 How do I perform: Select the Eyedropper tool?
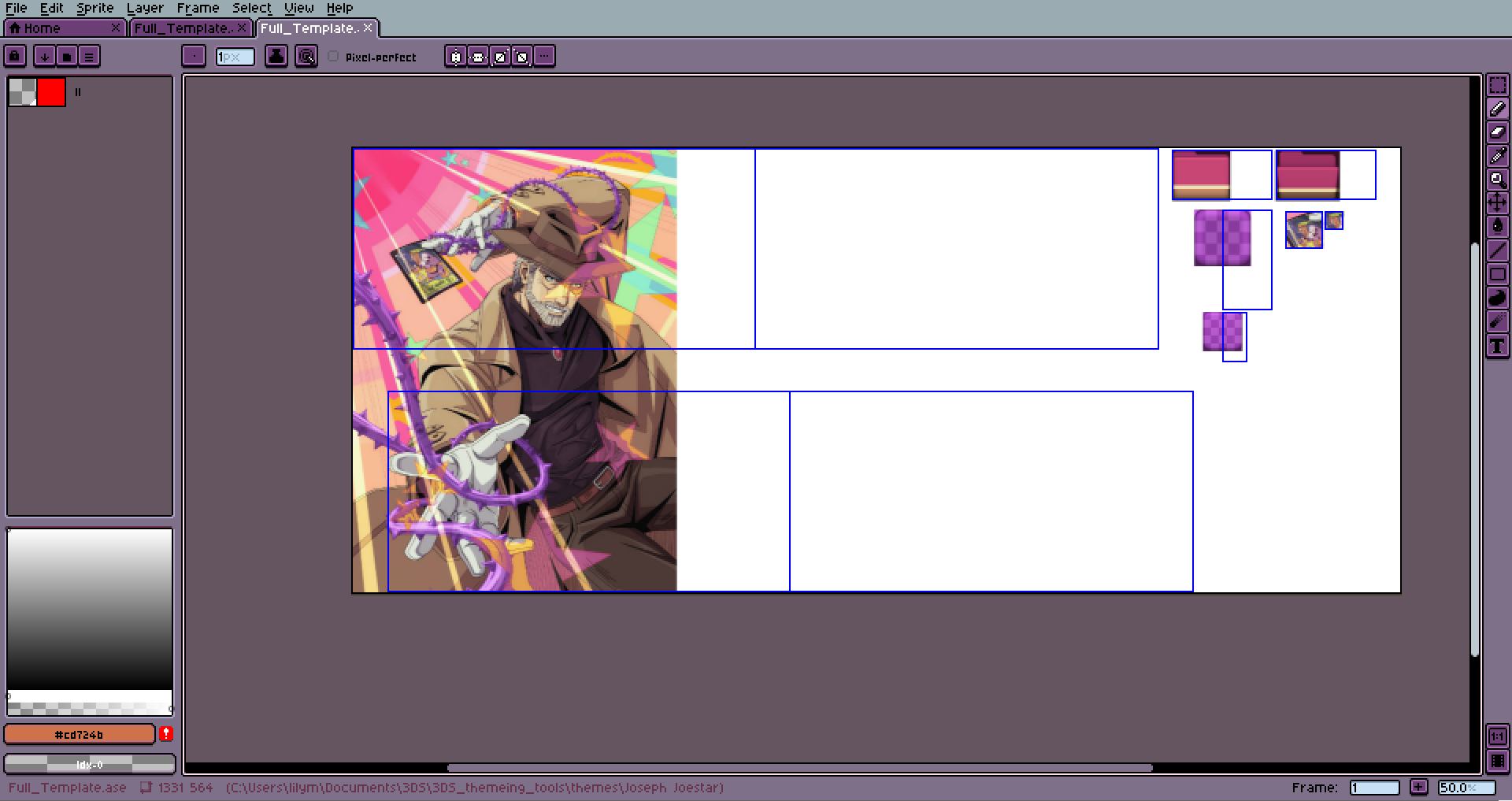pyautogui.click(x=1497, y=156)
